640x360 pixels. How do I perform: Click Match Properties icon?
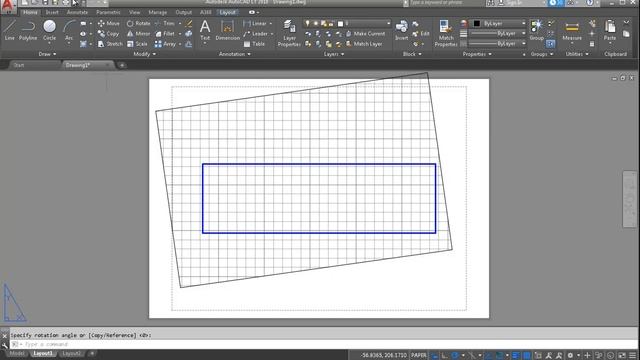point(446,33)
